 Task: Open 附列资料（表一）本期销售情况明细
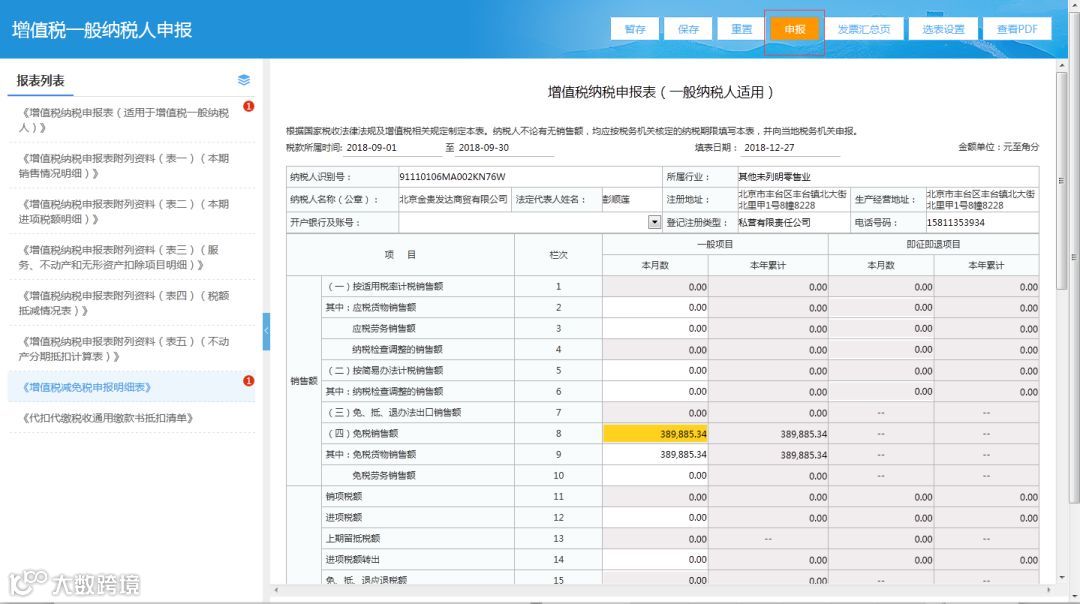point(124,165)
